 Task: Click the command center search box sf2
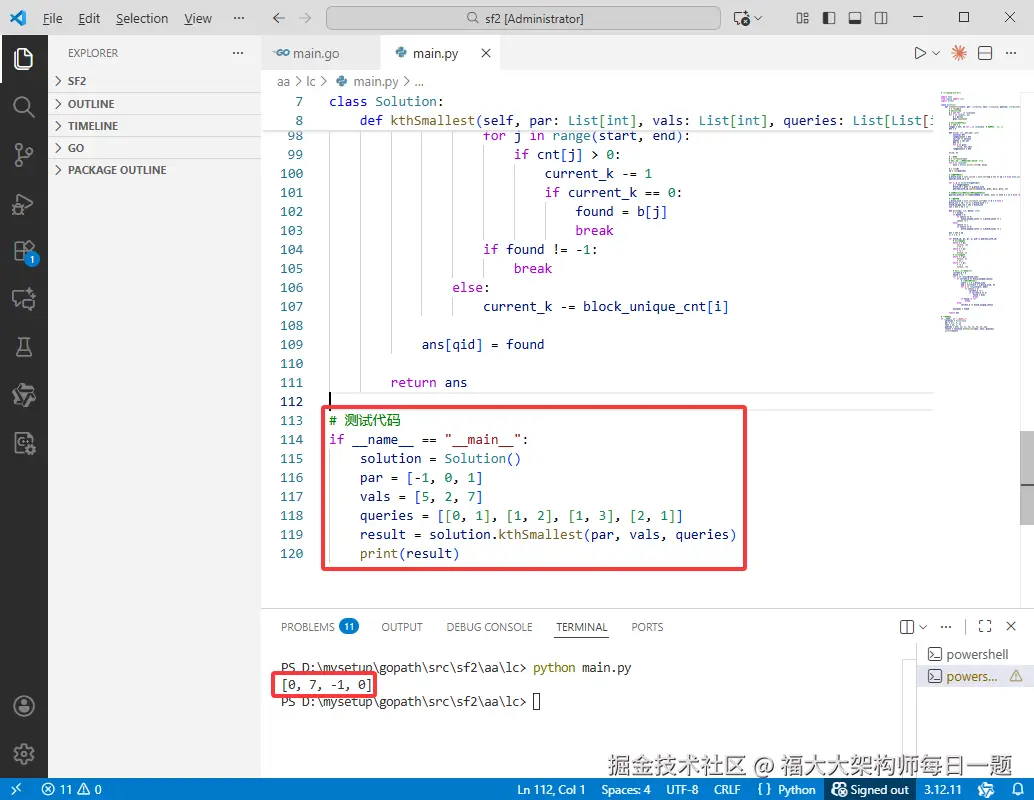tap(523, 18)
